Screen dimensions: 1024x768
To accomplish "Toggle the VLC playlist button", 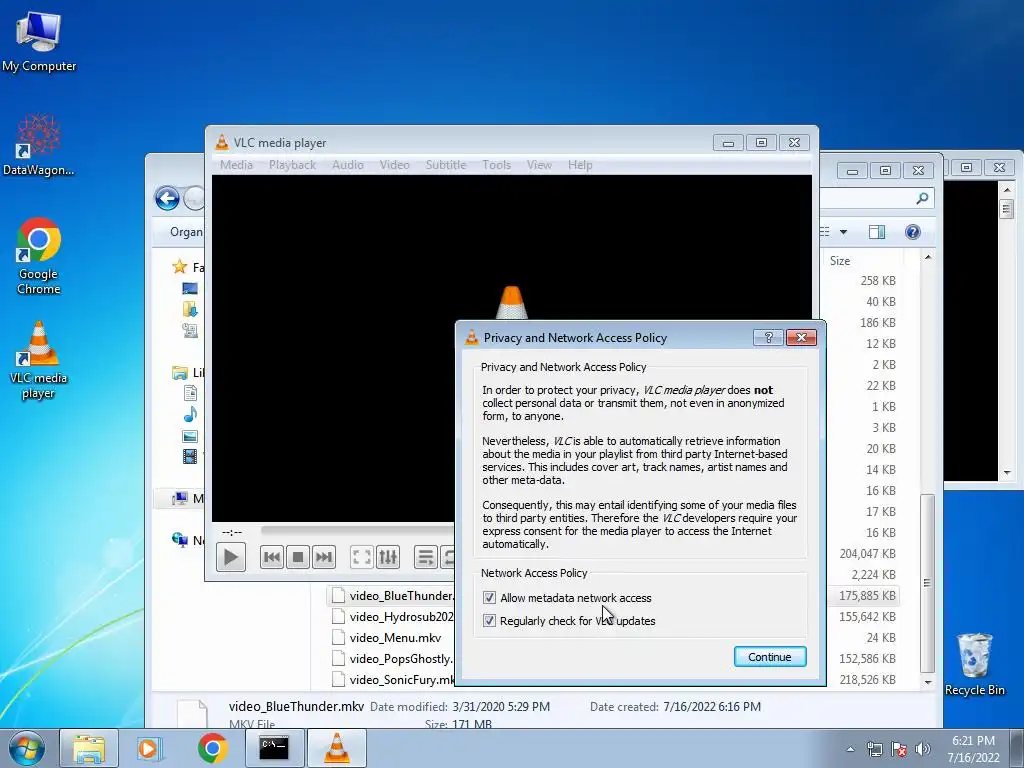I will tap(425, 557).
